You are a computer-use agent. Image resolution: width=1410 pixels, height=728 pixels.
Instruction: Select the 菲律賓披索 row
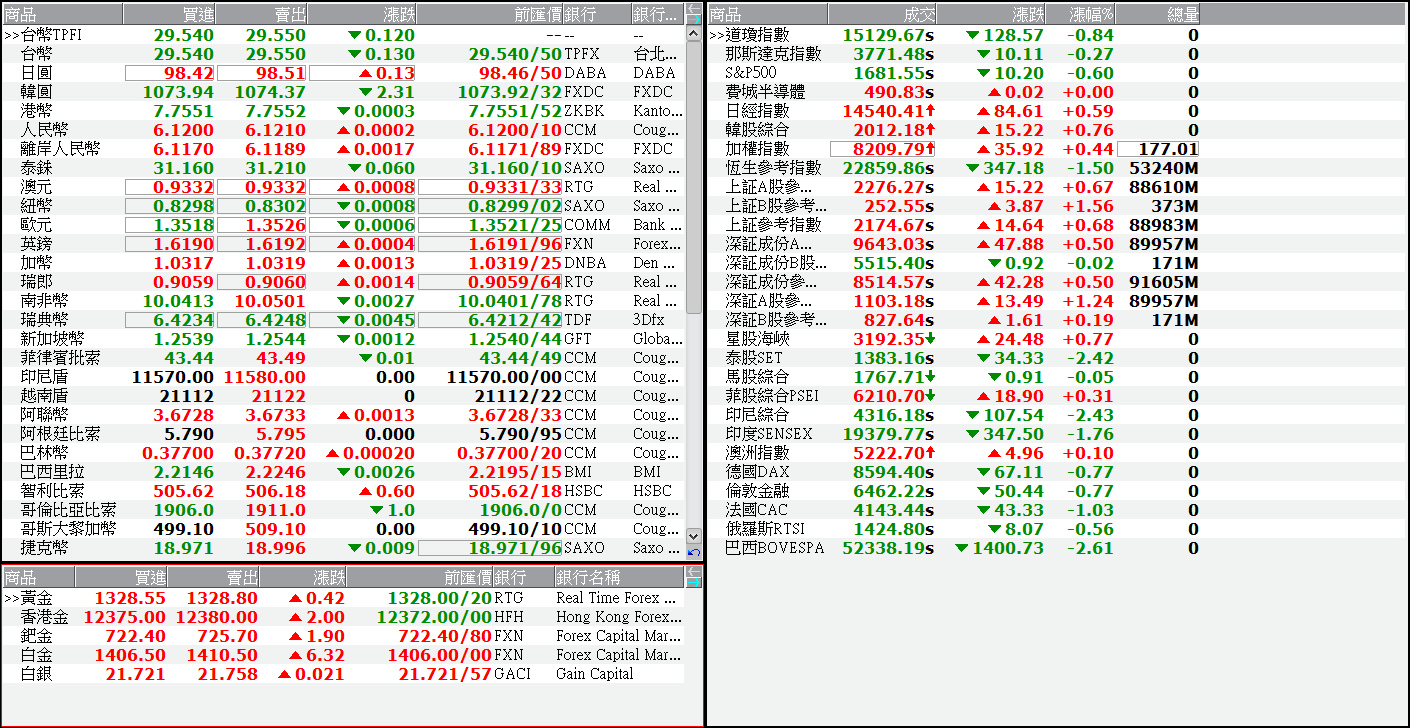(344, 358)
